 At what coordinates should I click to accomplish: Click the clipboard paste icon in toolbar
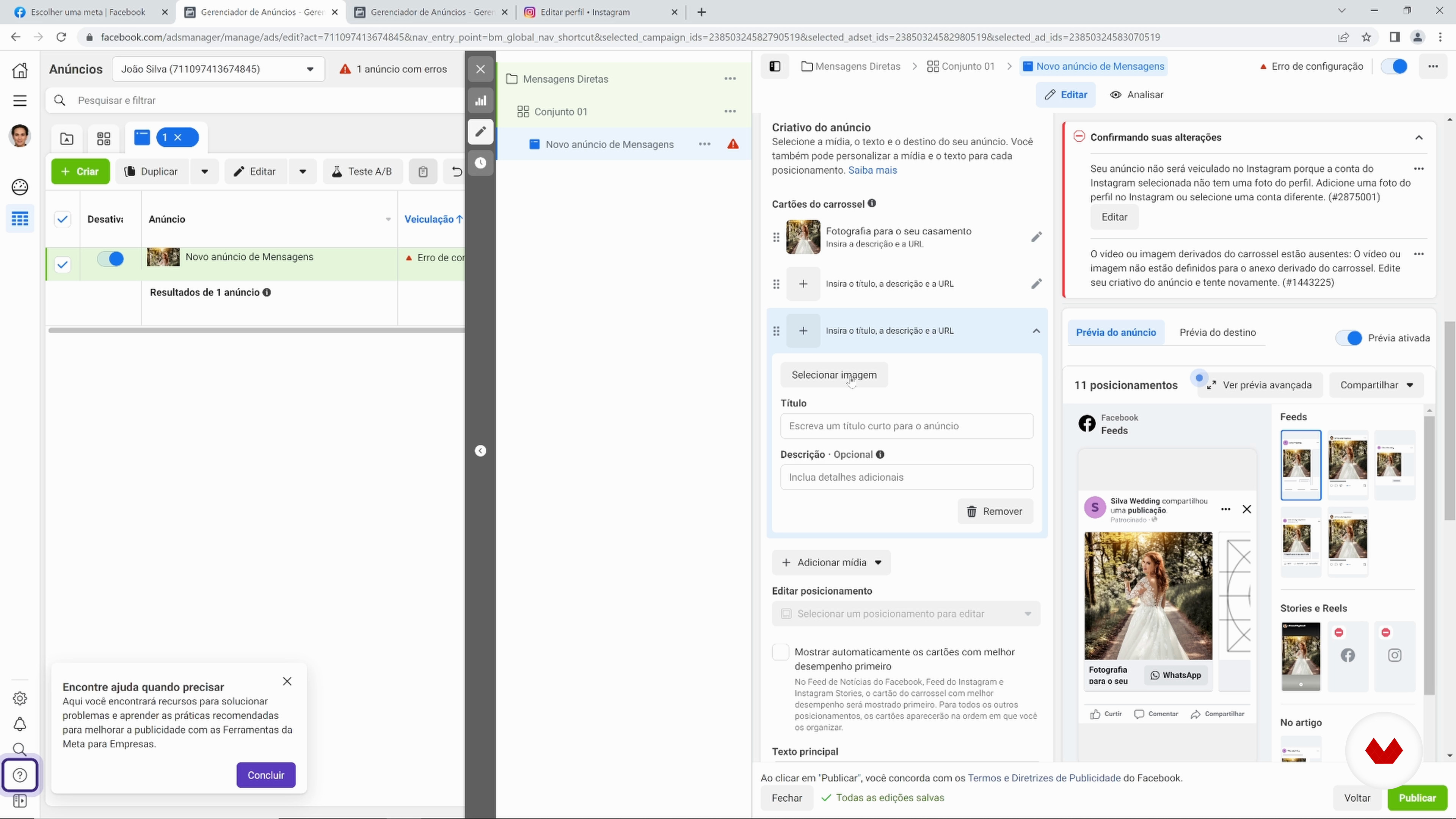pos(423,172)
